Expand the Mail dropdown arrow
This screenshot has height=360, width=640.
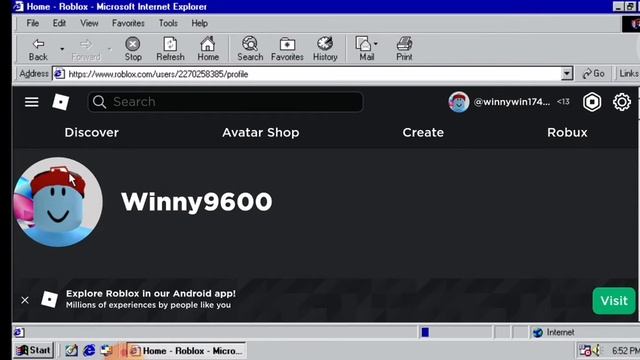[376, 44]
